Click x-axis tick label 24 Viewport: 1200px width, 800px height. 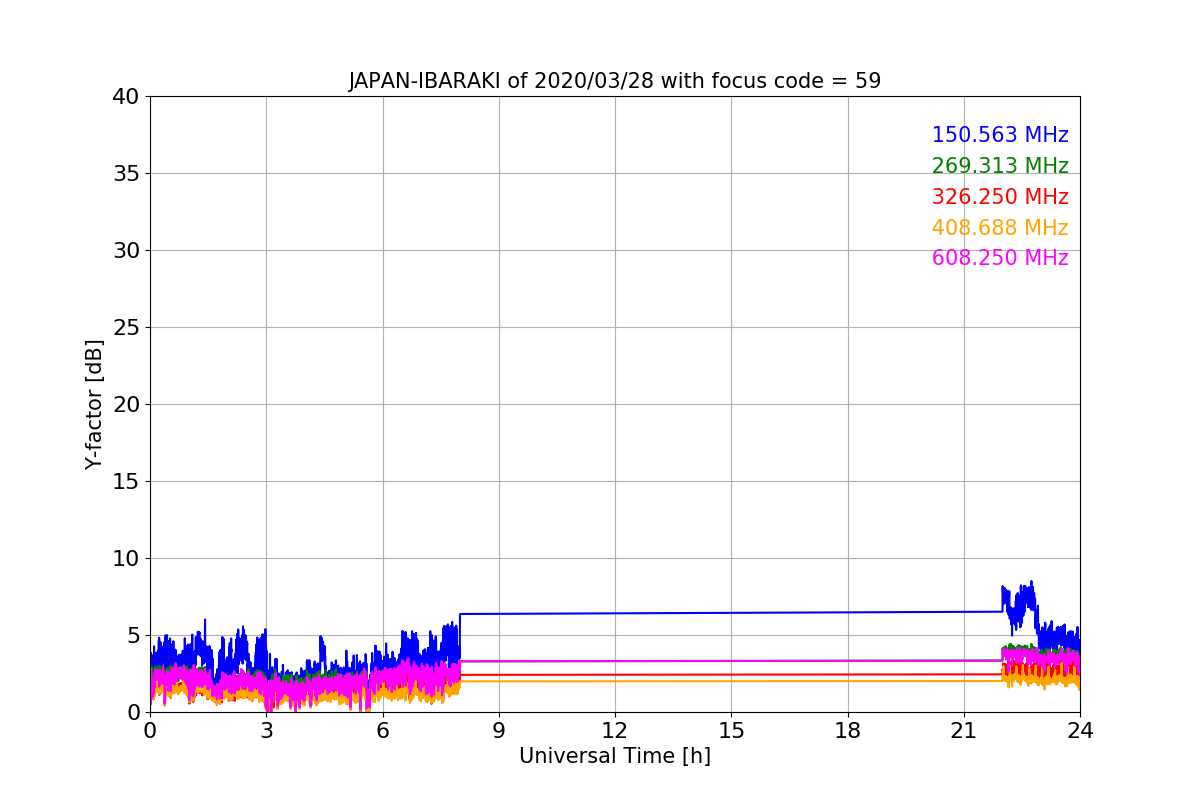click(1080, 731)
